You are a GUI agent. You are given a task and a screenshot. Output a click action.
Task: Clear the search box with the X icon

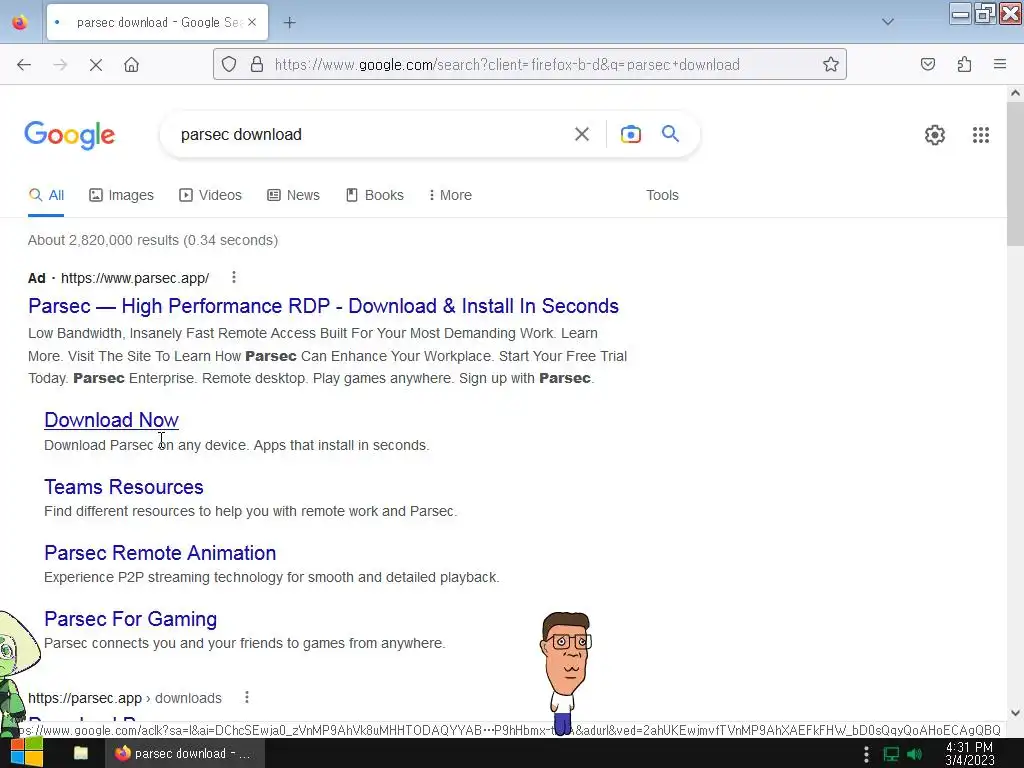click(x=582, y=135)
